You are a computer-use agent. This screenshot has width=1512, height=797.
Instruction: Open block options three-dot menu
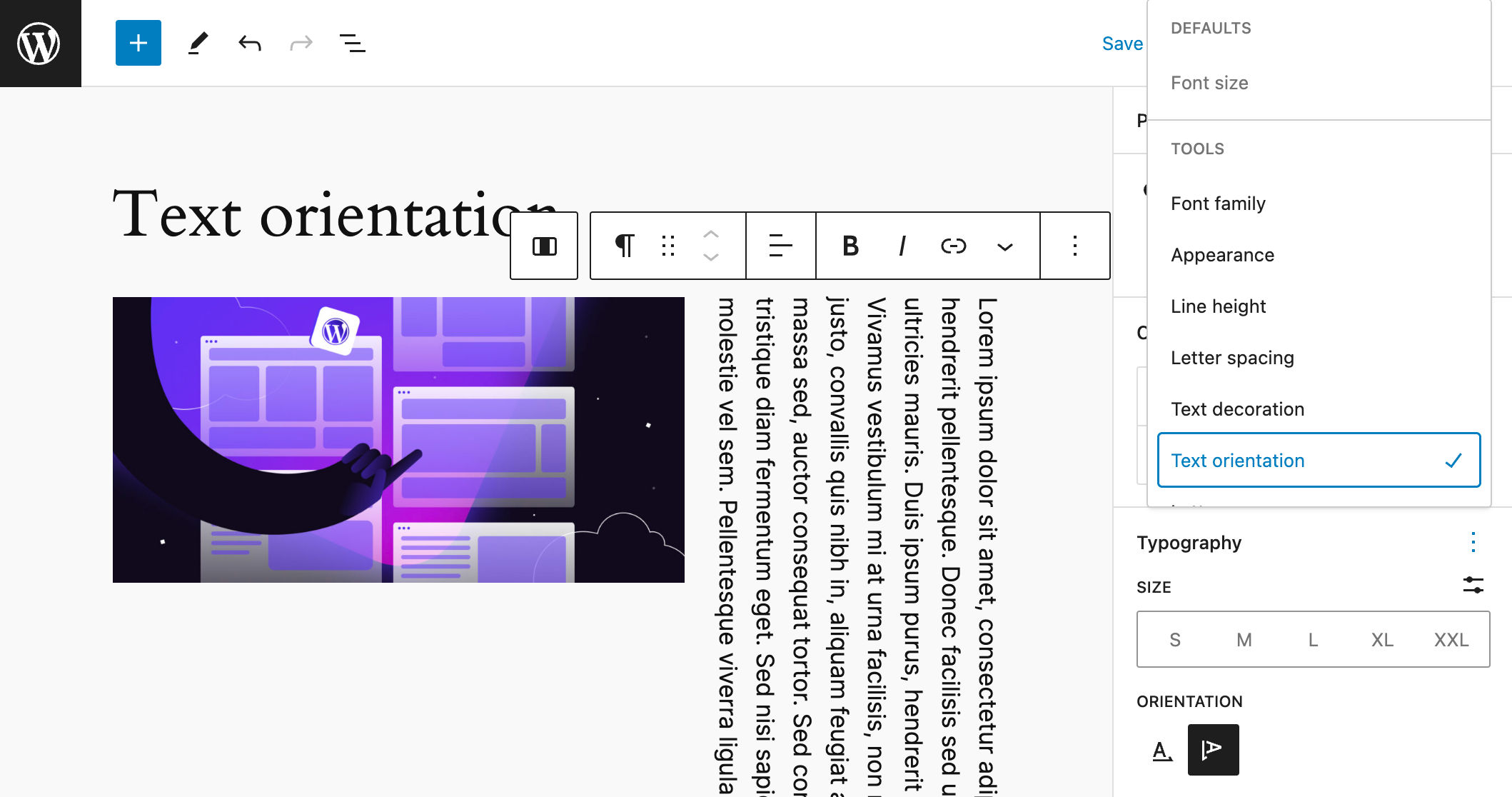[x=1074, y=246]
